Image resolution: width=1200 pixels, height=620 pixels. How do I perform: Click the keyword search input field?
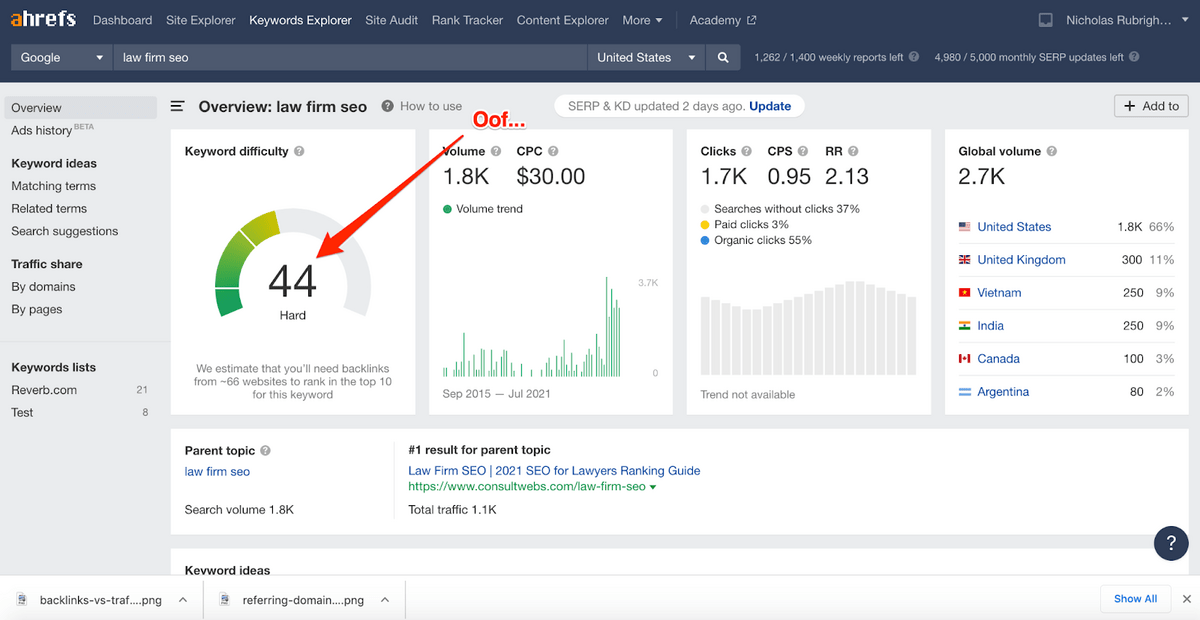[350, 58]
